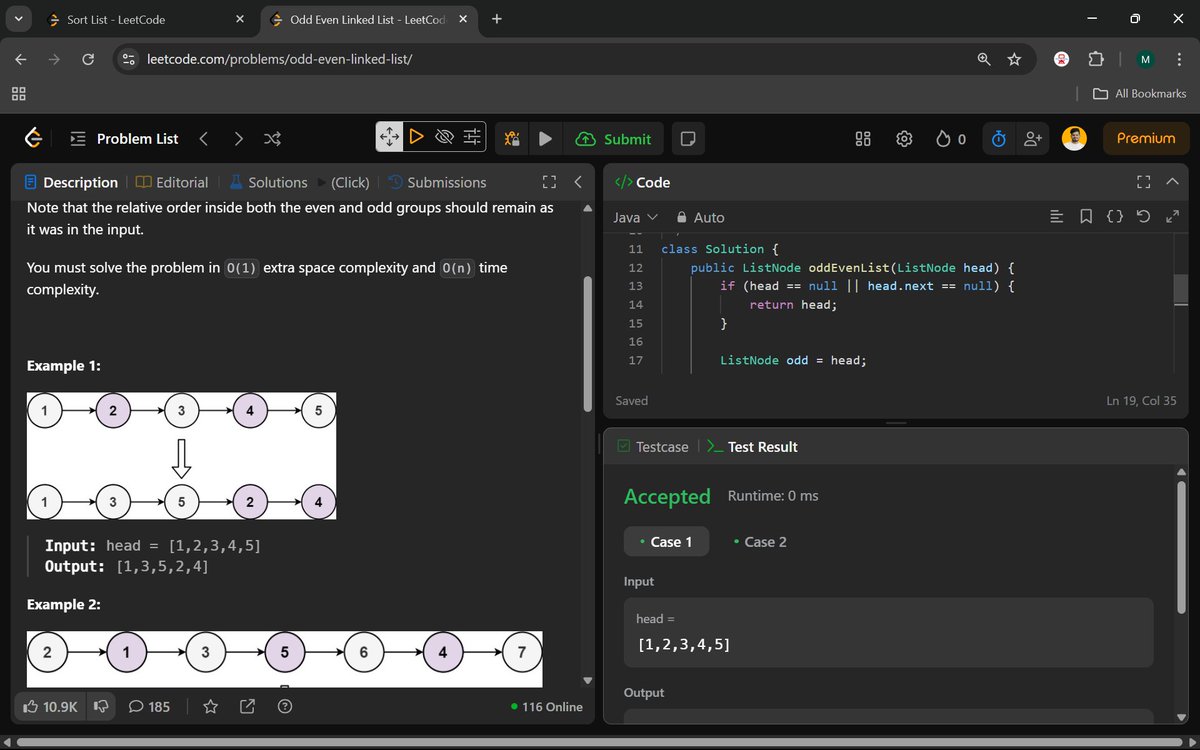1200x750 pixels.
Task: Open the 185 comments
Action: (x=149, y=707)
